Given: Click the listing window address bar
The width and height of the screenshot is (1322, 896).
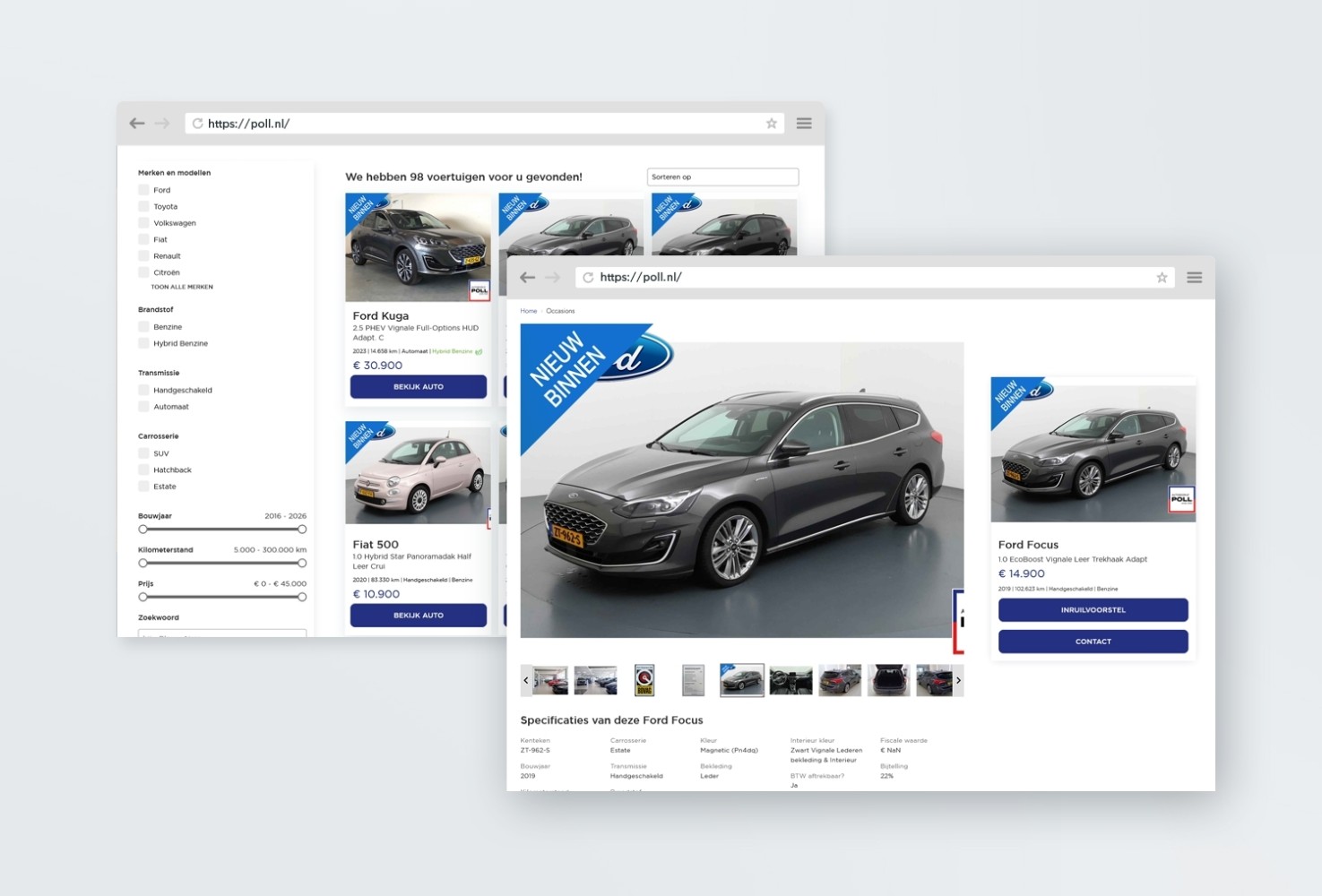Looking at the screenshot, I should click(485, 124).
